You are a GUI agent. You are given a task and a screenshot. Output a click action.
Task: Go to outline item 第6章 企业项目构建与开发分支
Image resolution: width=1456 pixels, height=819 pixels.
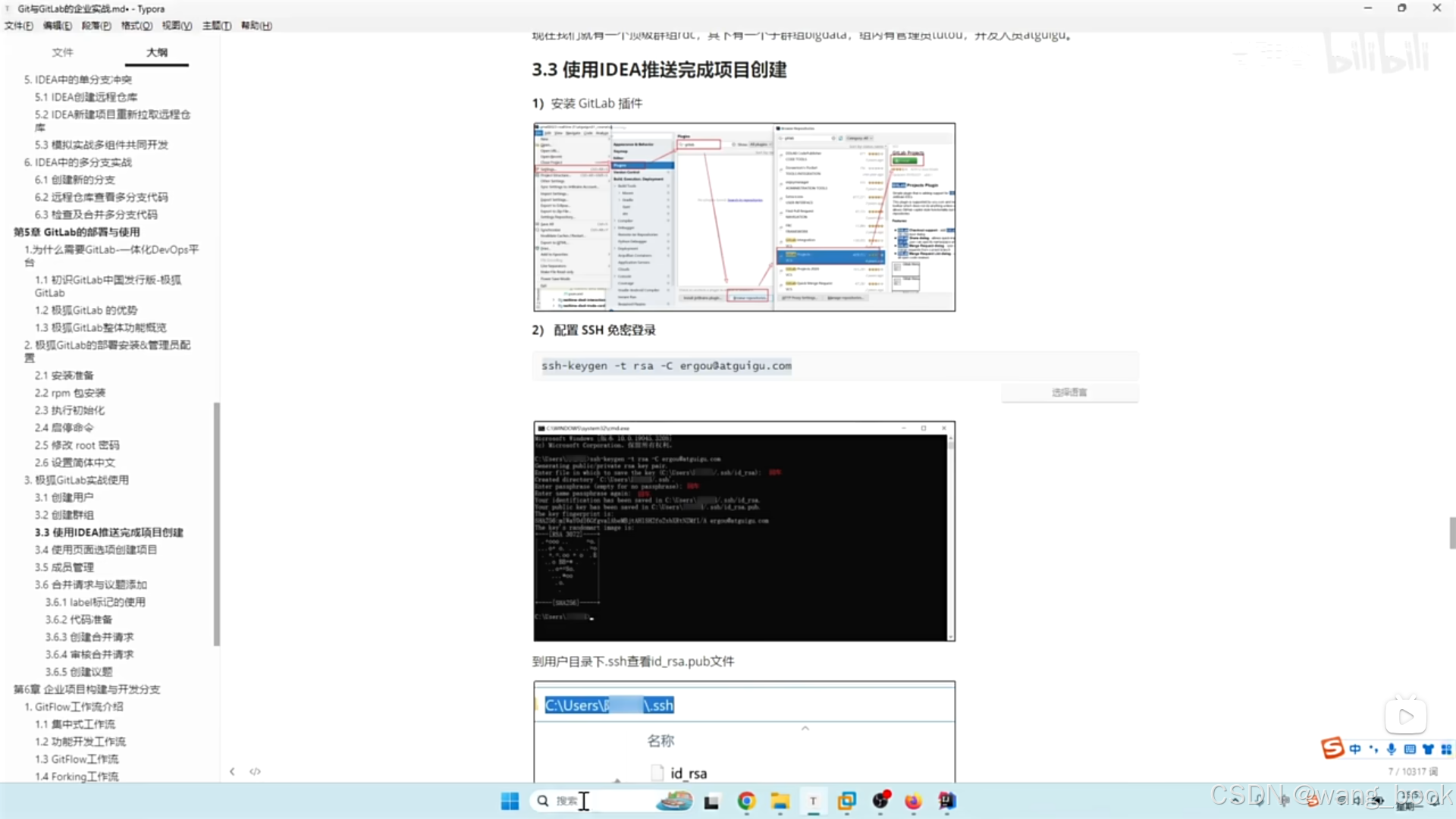(86, 689)
